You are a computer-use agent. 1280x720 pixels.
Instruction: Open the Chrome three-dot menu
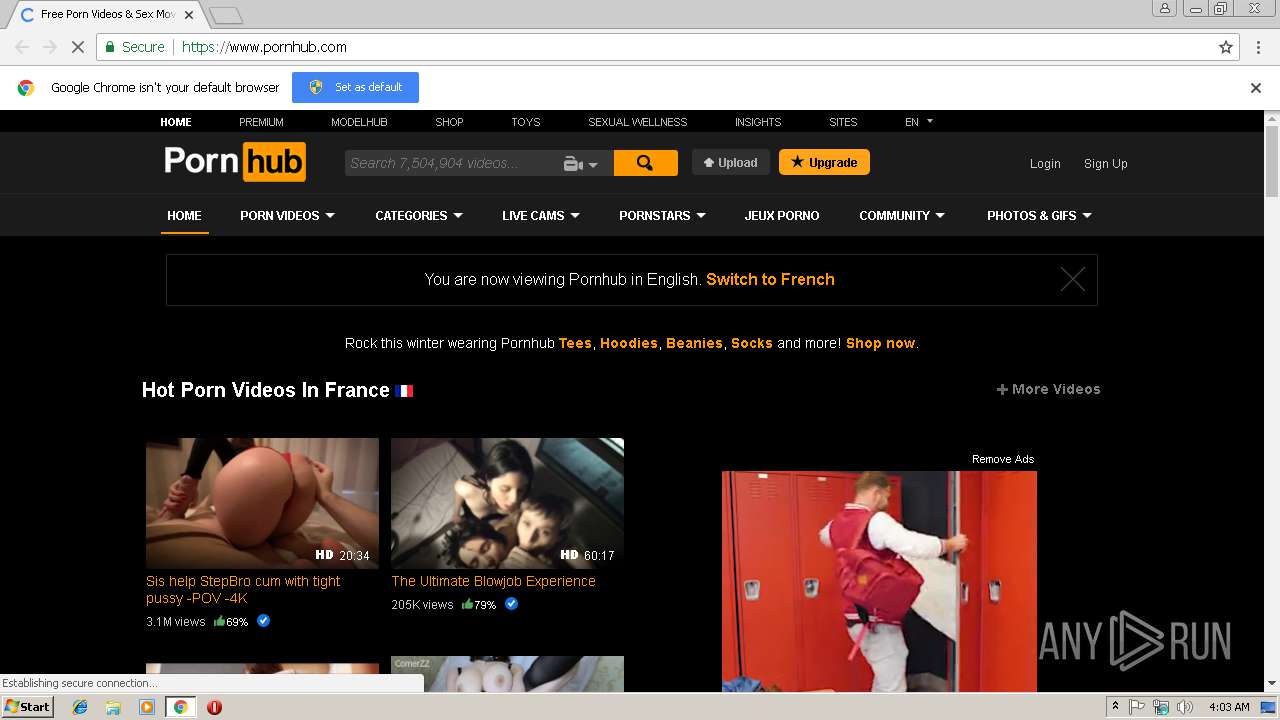click(1257, 47)
